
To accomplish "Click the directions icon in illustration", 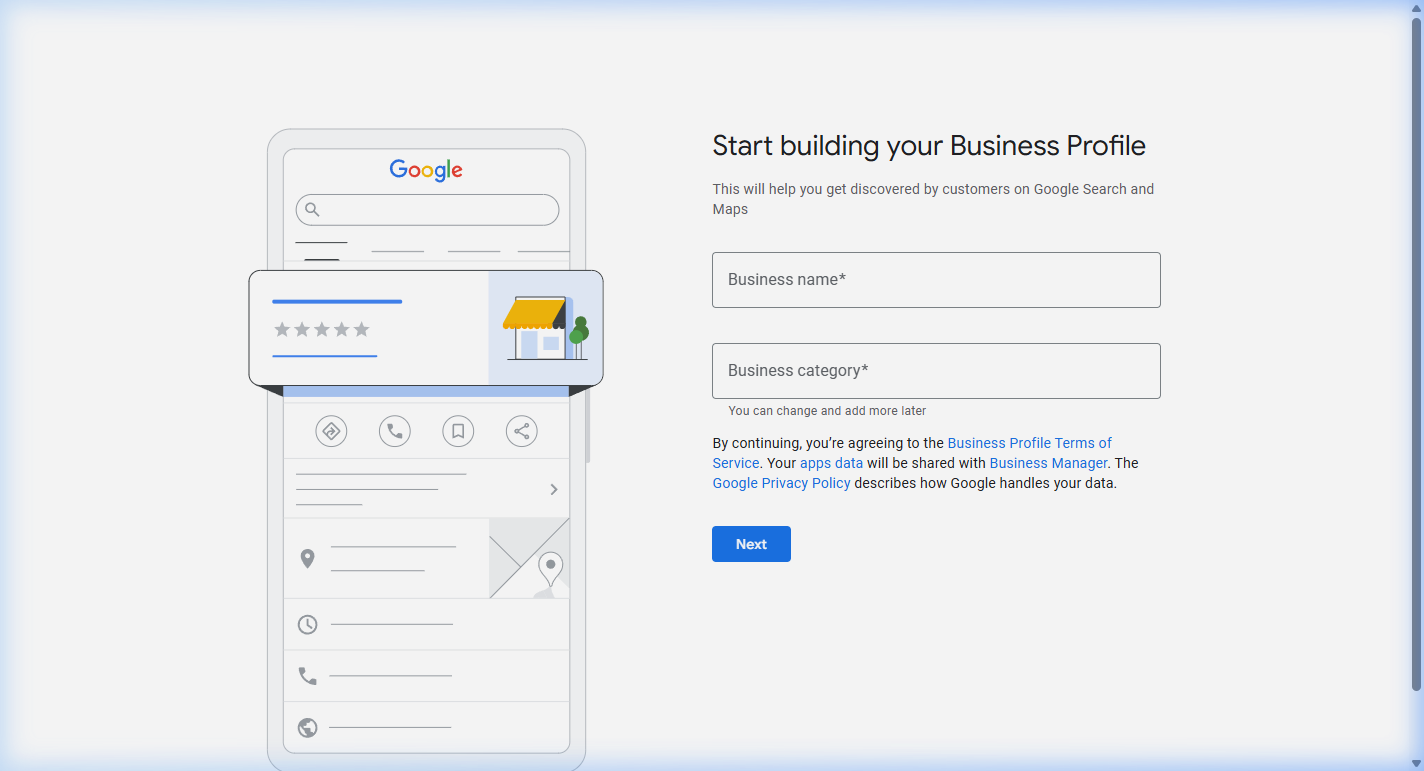I will (331, 432).
